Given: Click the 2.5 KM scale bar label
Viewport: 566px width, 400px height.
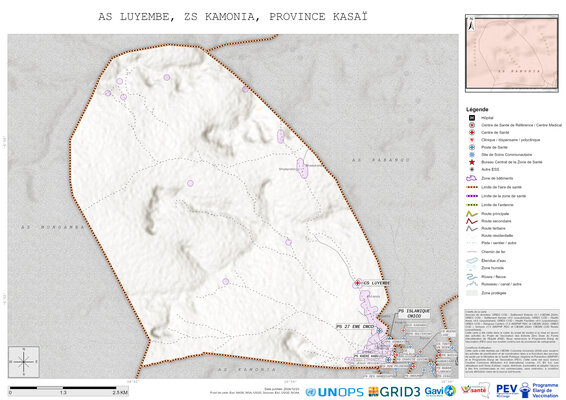Looking at the screenshot, I should pyautogui.click(x=120, y=392).
